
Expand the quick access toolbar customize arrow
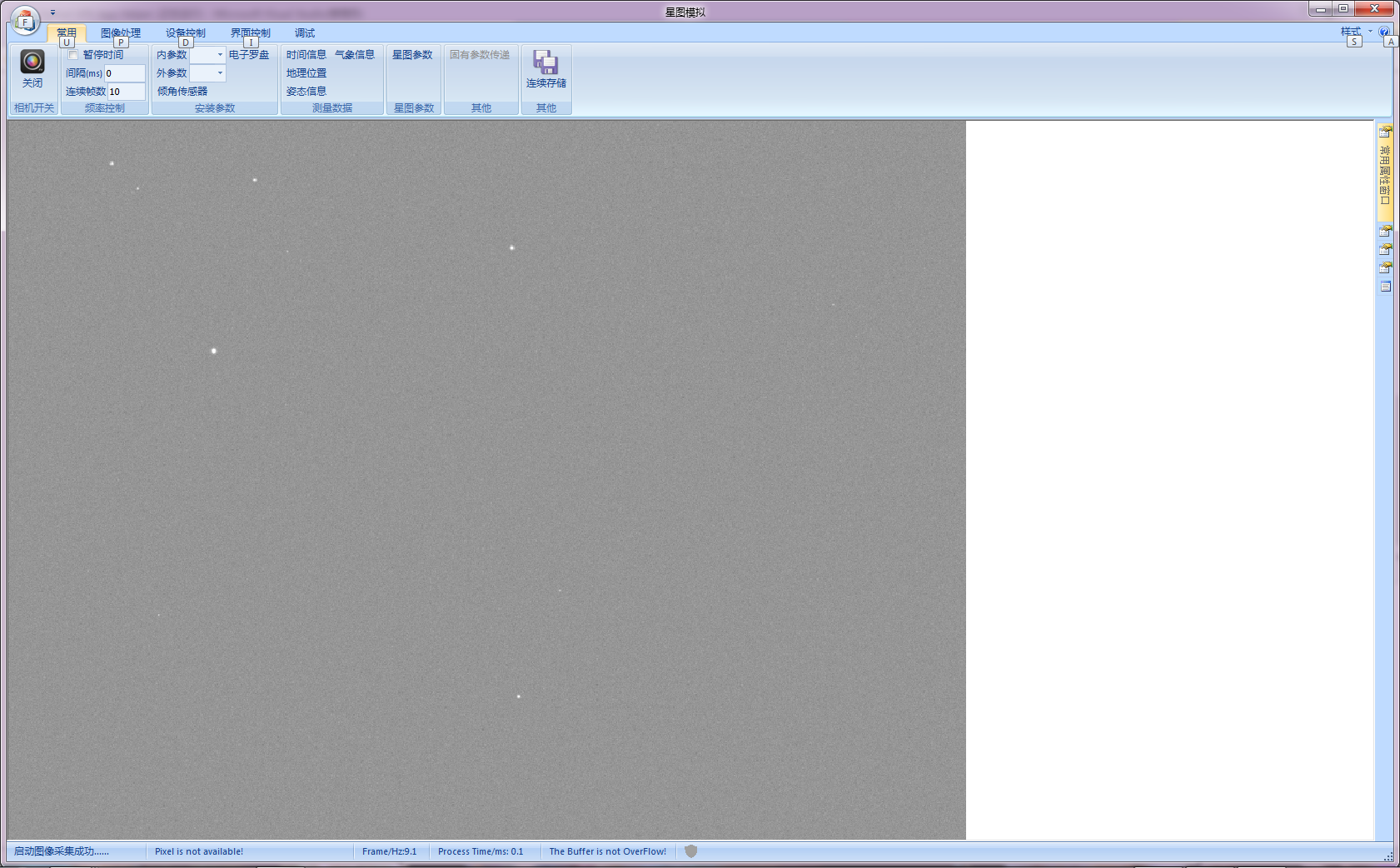point(52,12)
